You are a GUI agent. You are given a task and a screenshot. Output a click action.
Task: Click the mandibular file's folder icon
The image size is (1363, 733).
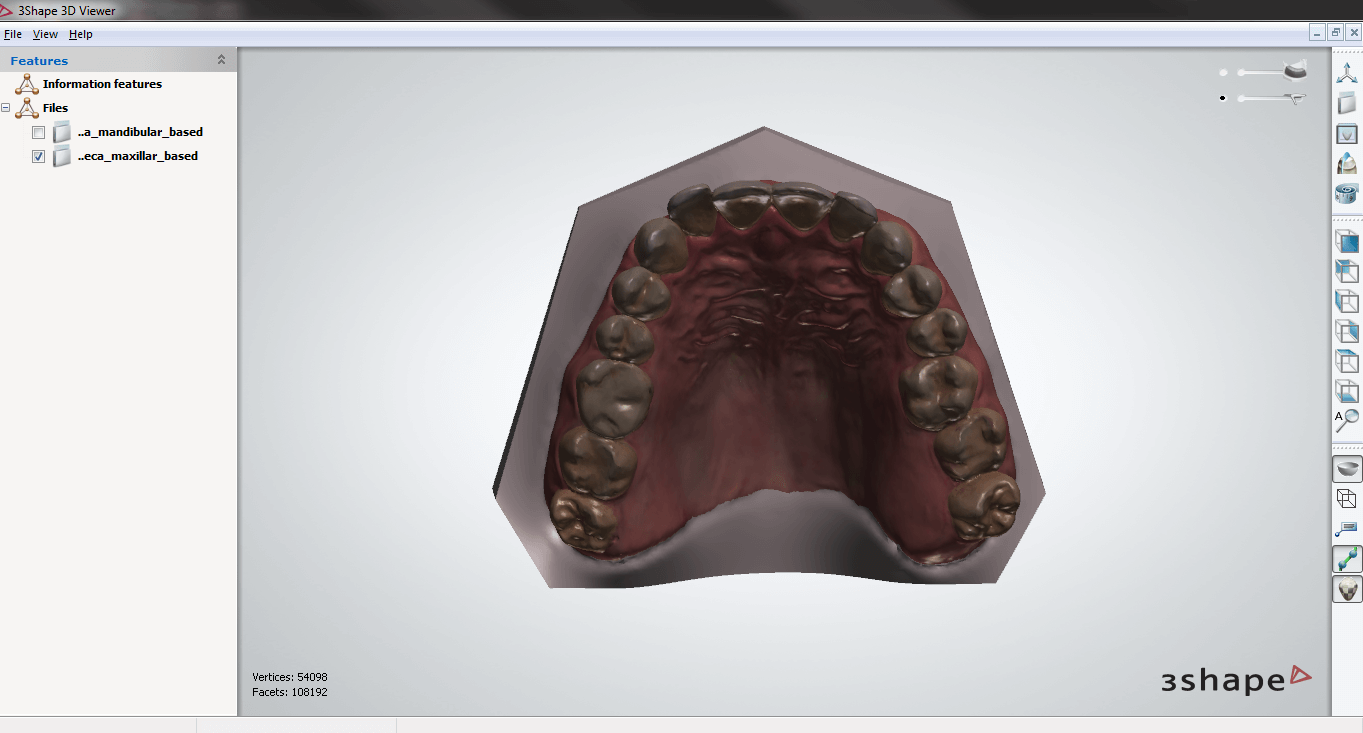[x=62, y=132]
